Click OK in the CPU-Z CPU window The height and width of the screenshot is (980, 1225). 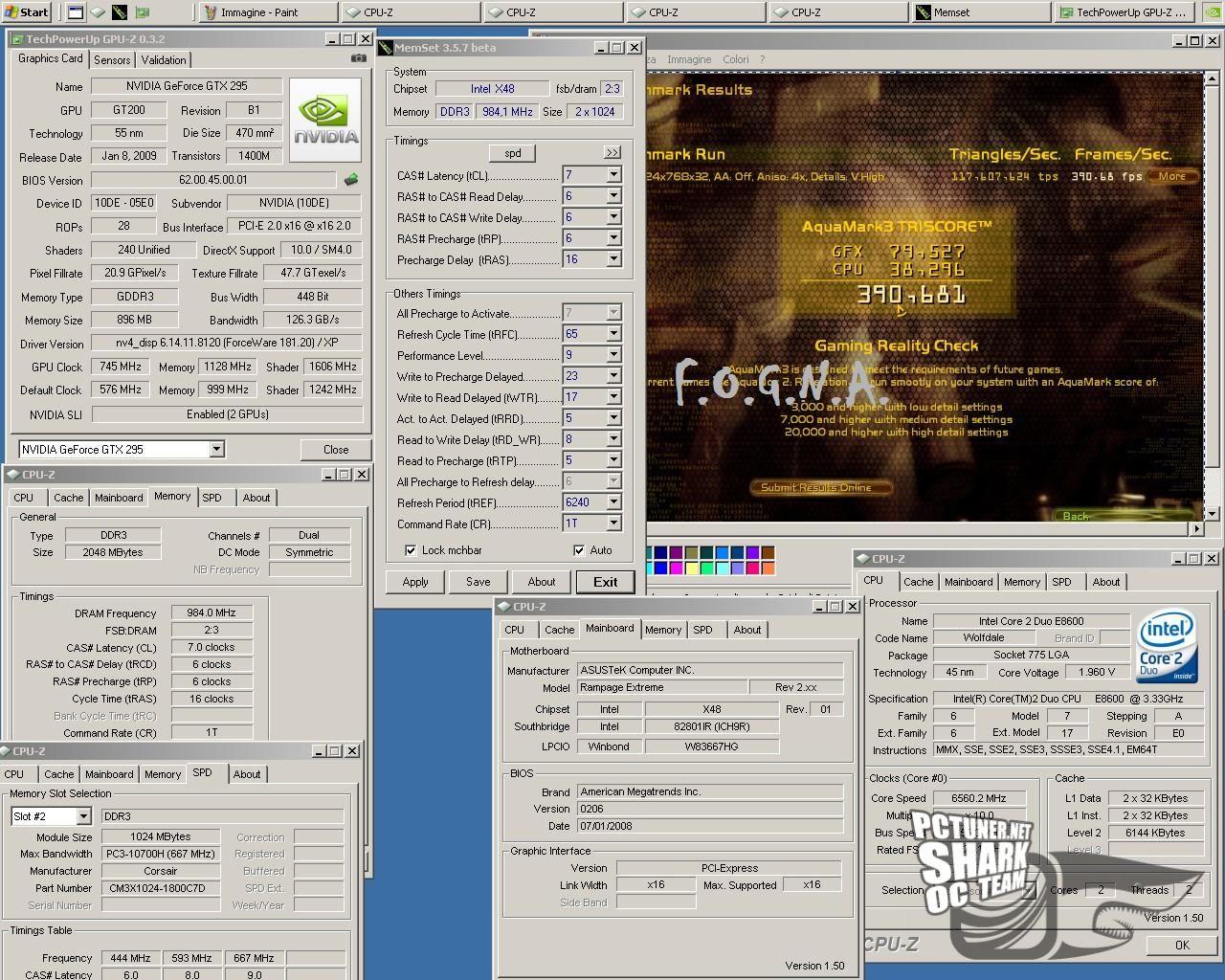tap(1182, 945)
